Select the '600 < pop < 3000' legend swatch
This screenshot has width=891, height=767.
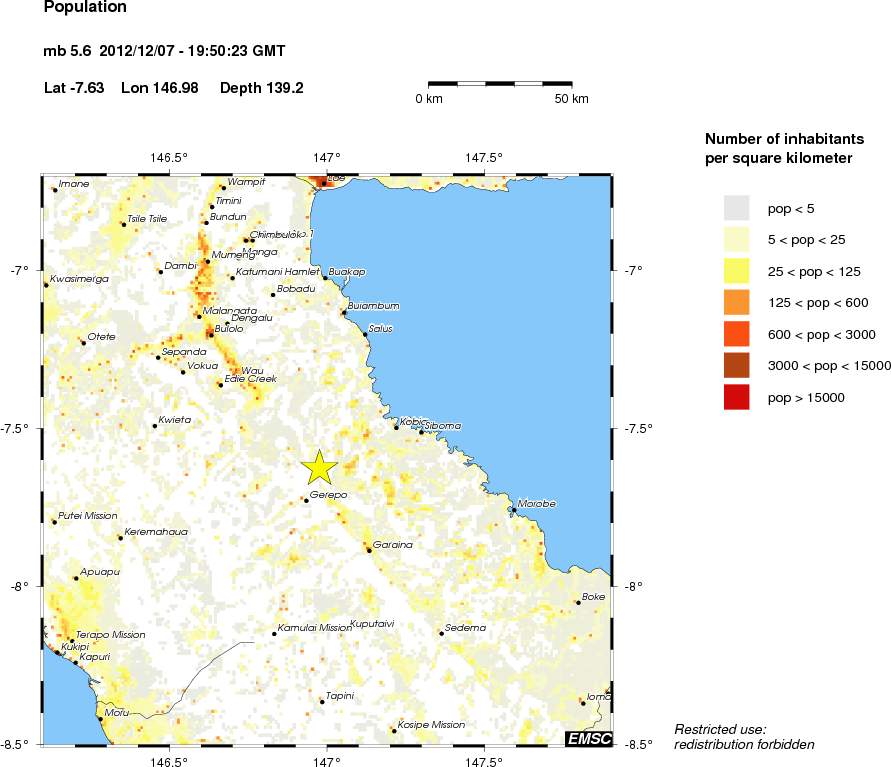(736, 334)
